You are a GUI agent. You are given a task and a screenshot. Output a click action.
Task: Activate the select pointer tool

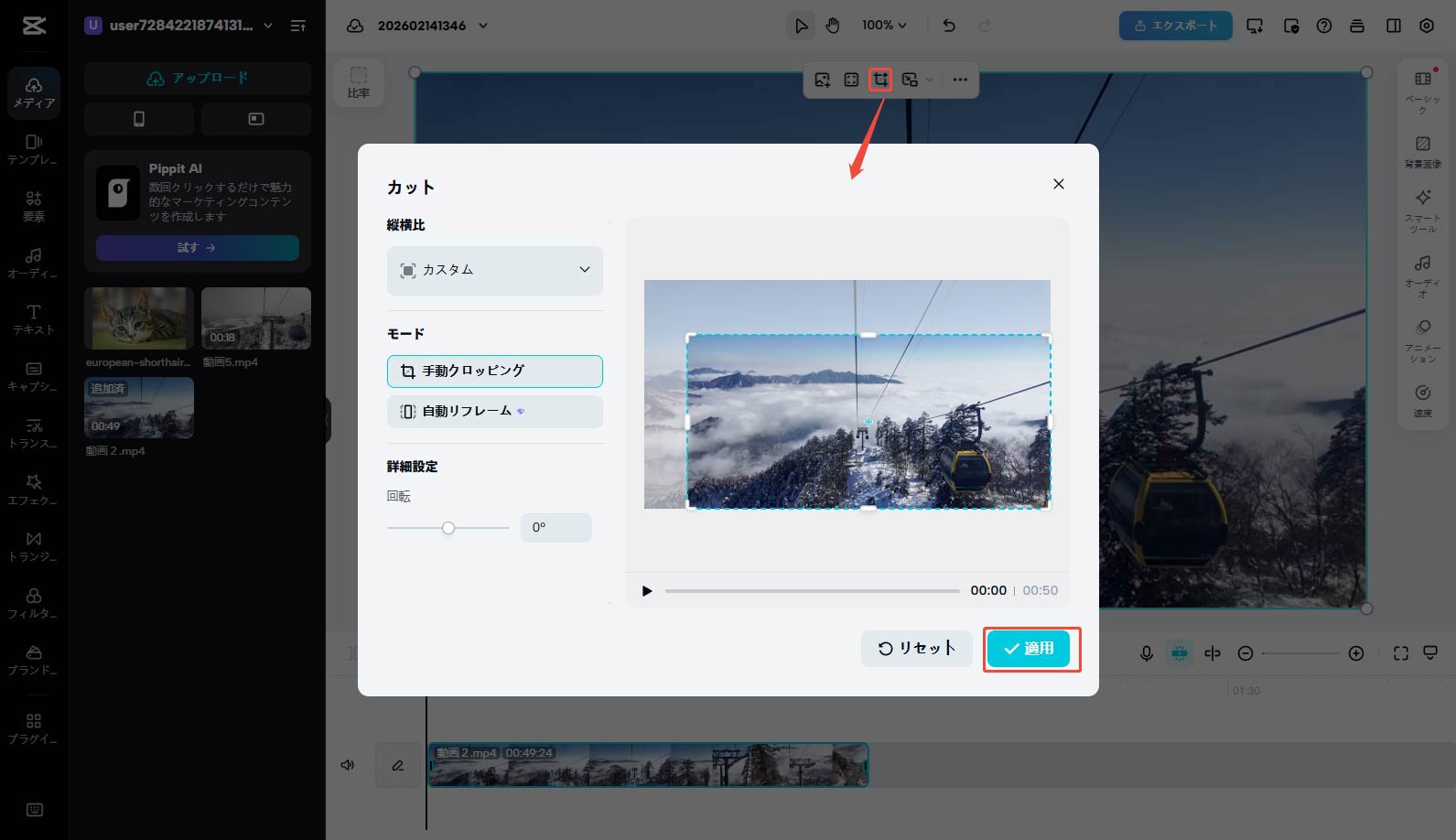coord(801,26)
